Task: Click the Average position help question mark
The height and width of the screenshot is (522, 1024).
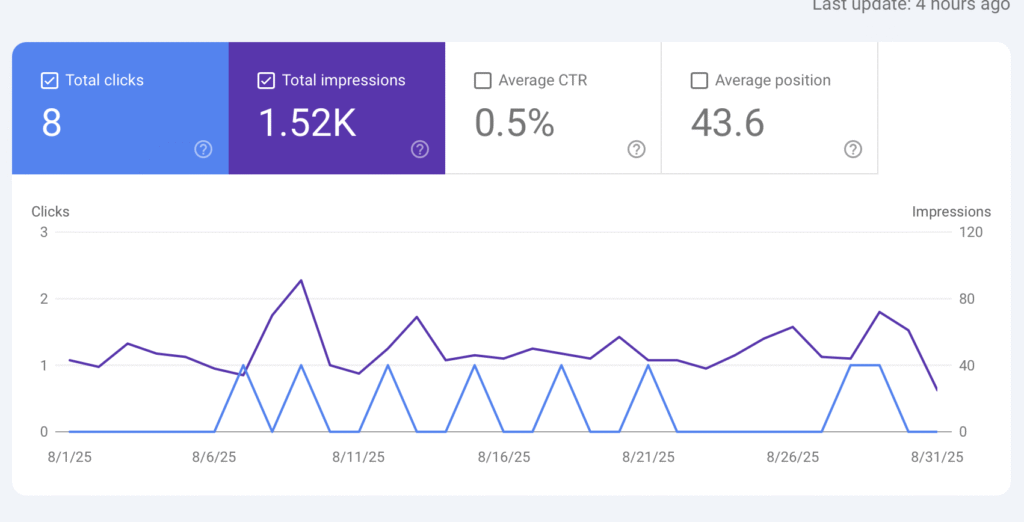Action: [853, 149]
